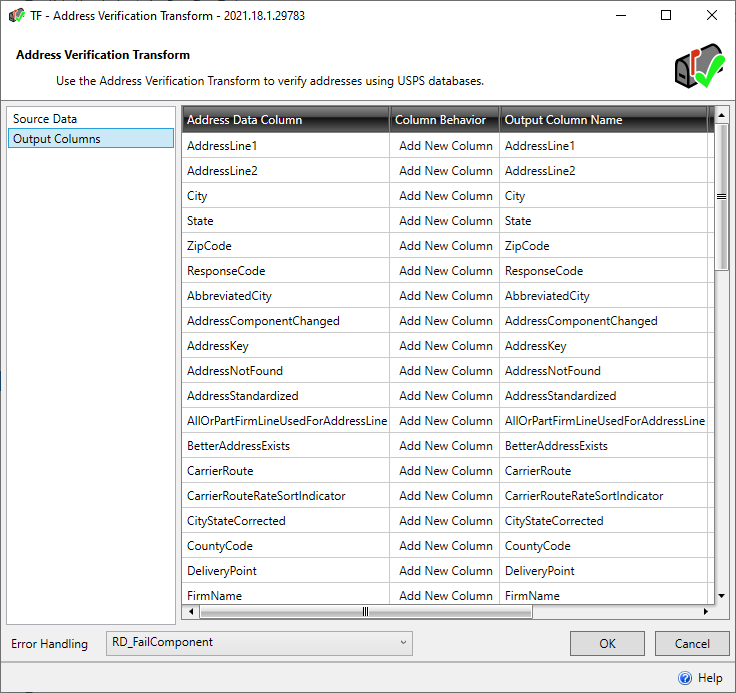Edit the AddressStandardized output column name
The width and height of the screenshot is (736, 693).
click(604, 395)
